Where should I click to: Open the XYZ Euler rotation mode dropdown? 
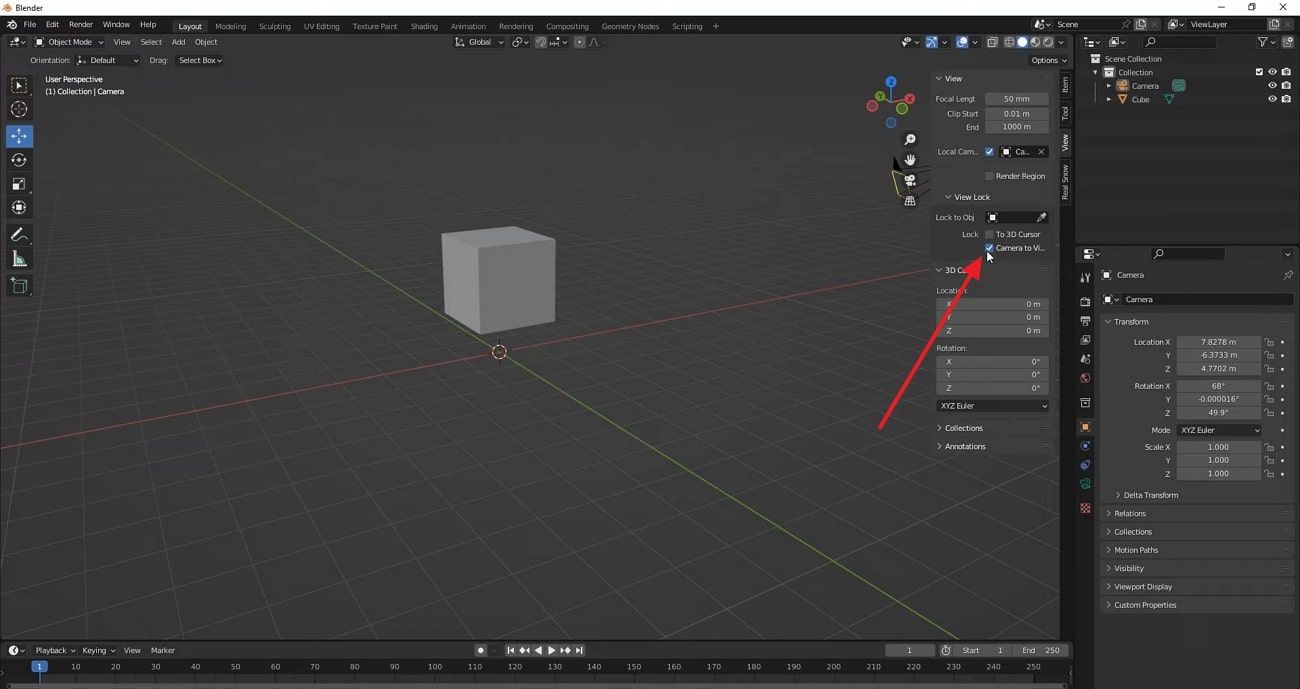(x=1219, y=429)
